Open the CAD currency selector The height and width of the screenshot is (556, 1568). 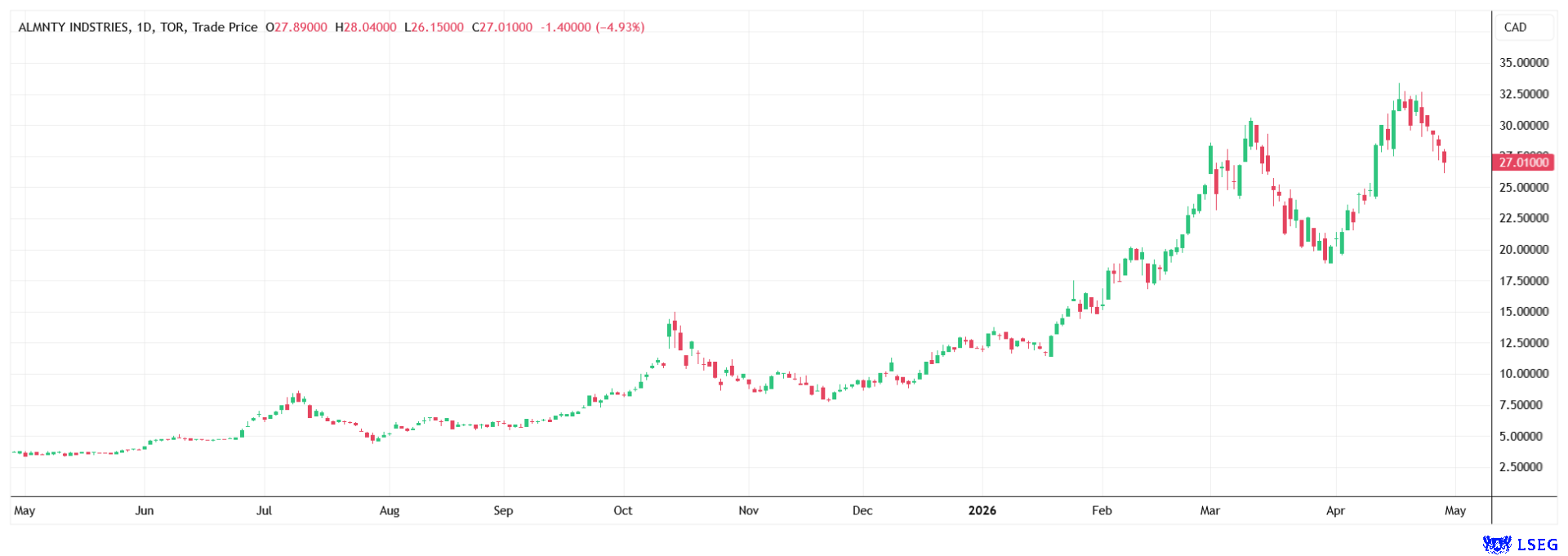tap(1515, 27)
